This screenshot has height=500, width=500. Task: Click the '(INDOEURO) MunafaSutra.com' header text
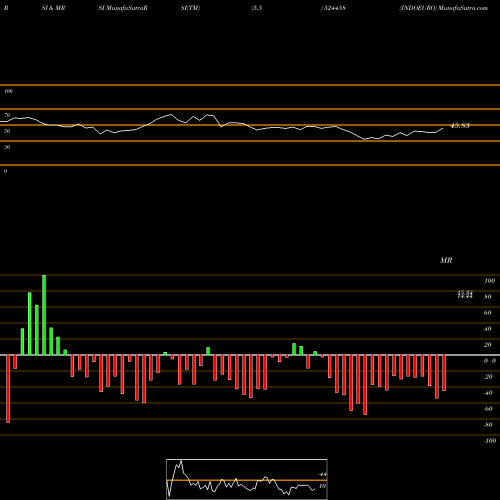click(444, 8)
